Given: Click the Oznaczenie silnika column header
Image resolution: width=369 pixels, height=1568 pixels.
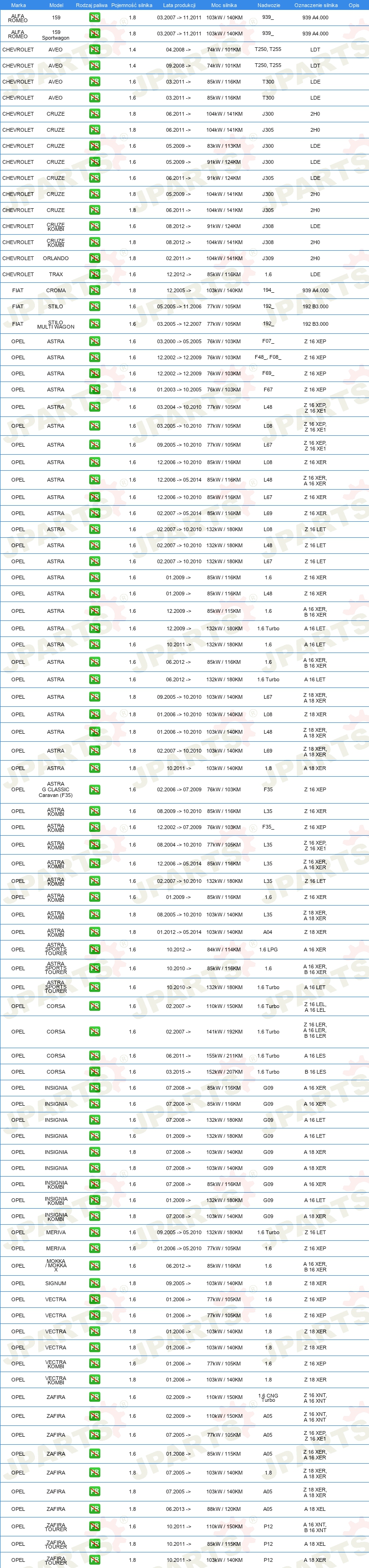Looking at the screenshot, I should (316, 5).
